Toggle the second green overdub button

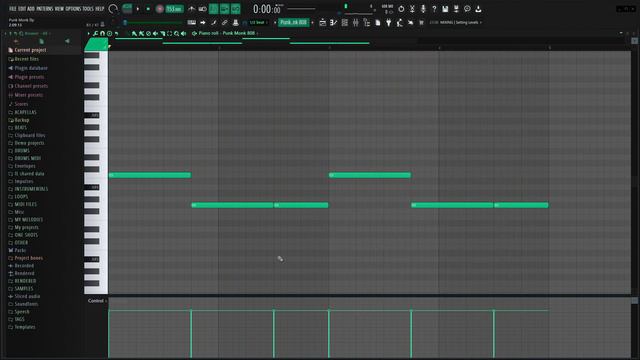coord(224,9)
